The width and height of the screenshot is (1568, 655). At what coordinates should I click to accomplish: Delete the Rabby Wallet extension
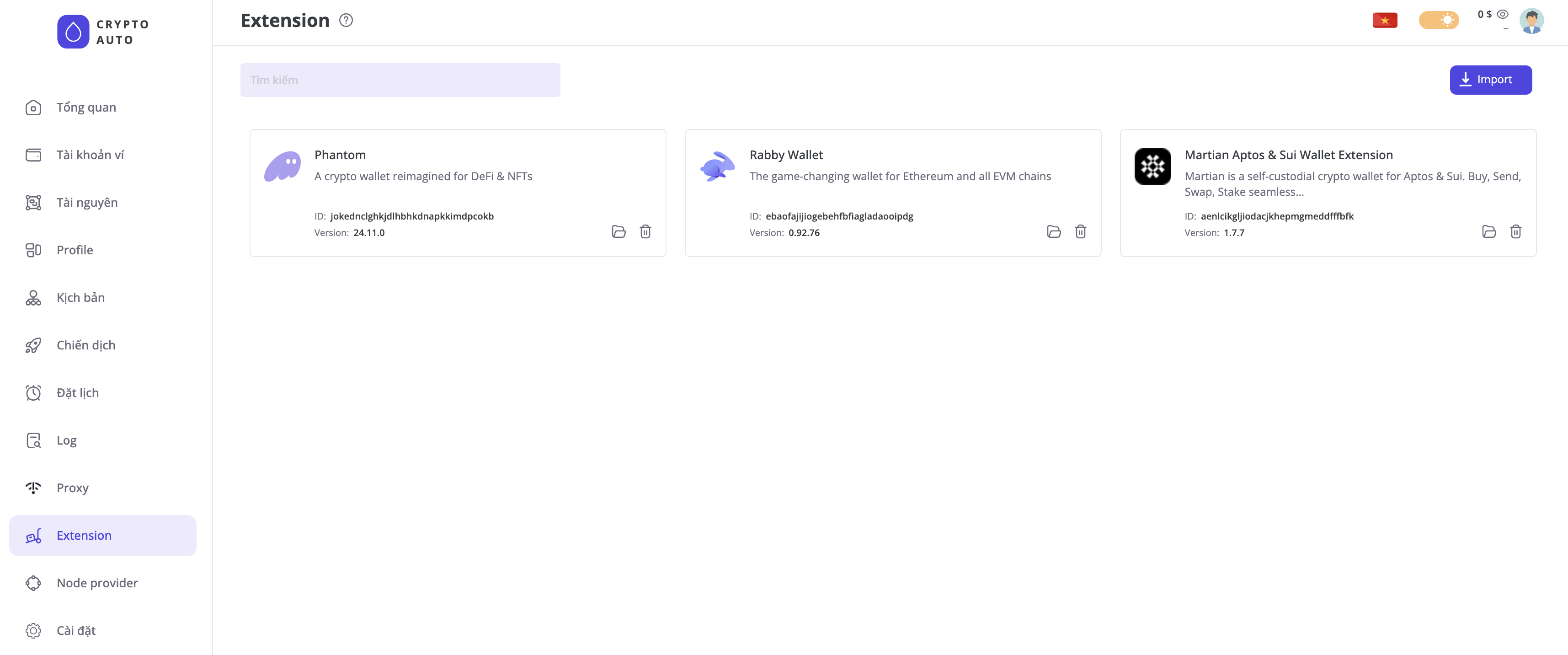click(1080, 231)
